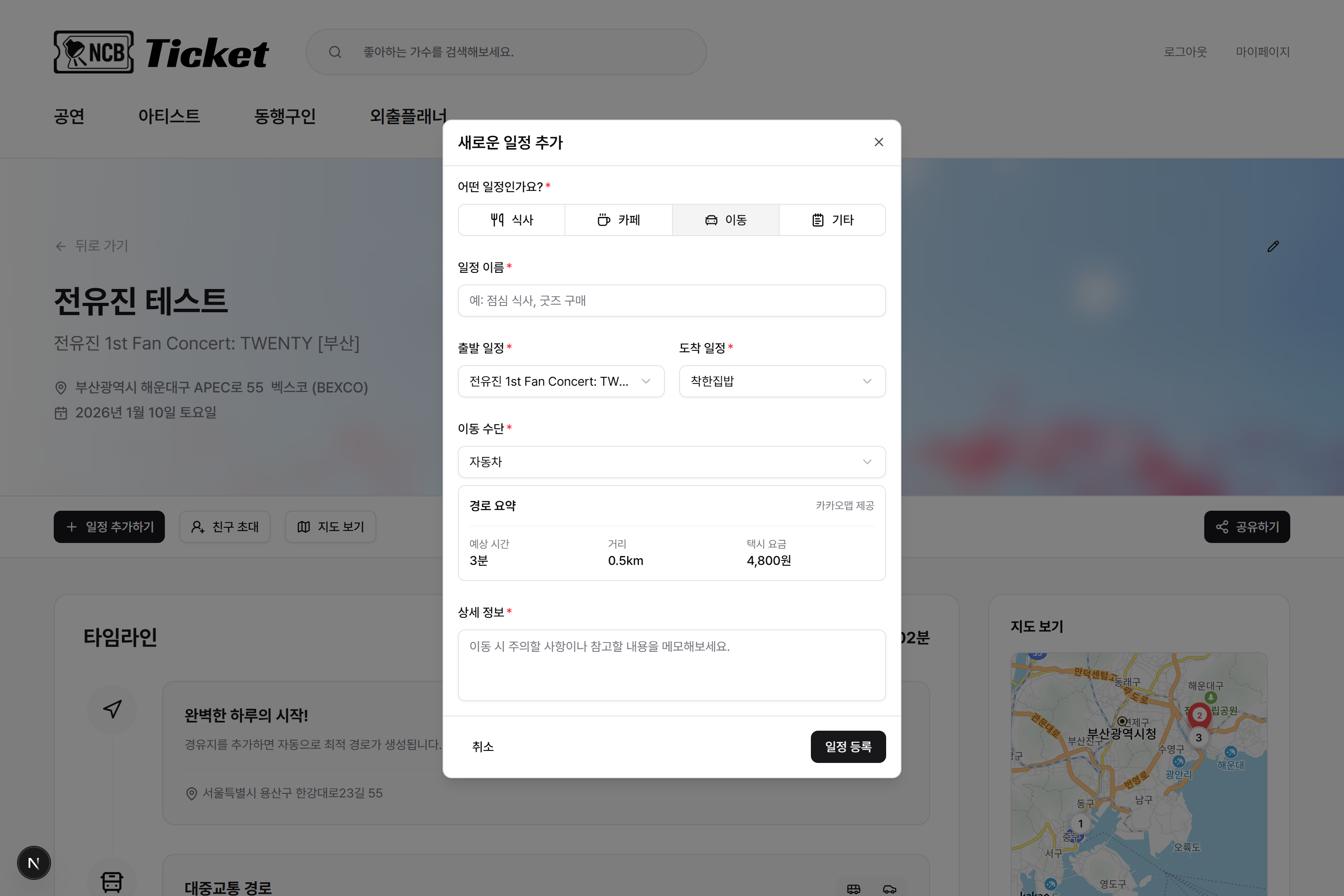Select the 식사 schedule type
Image resolution: width=1344 pixels, height=896 pixels.
(x=512, y=220)
